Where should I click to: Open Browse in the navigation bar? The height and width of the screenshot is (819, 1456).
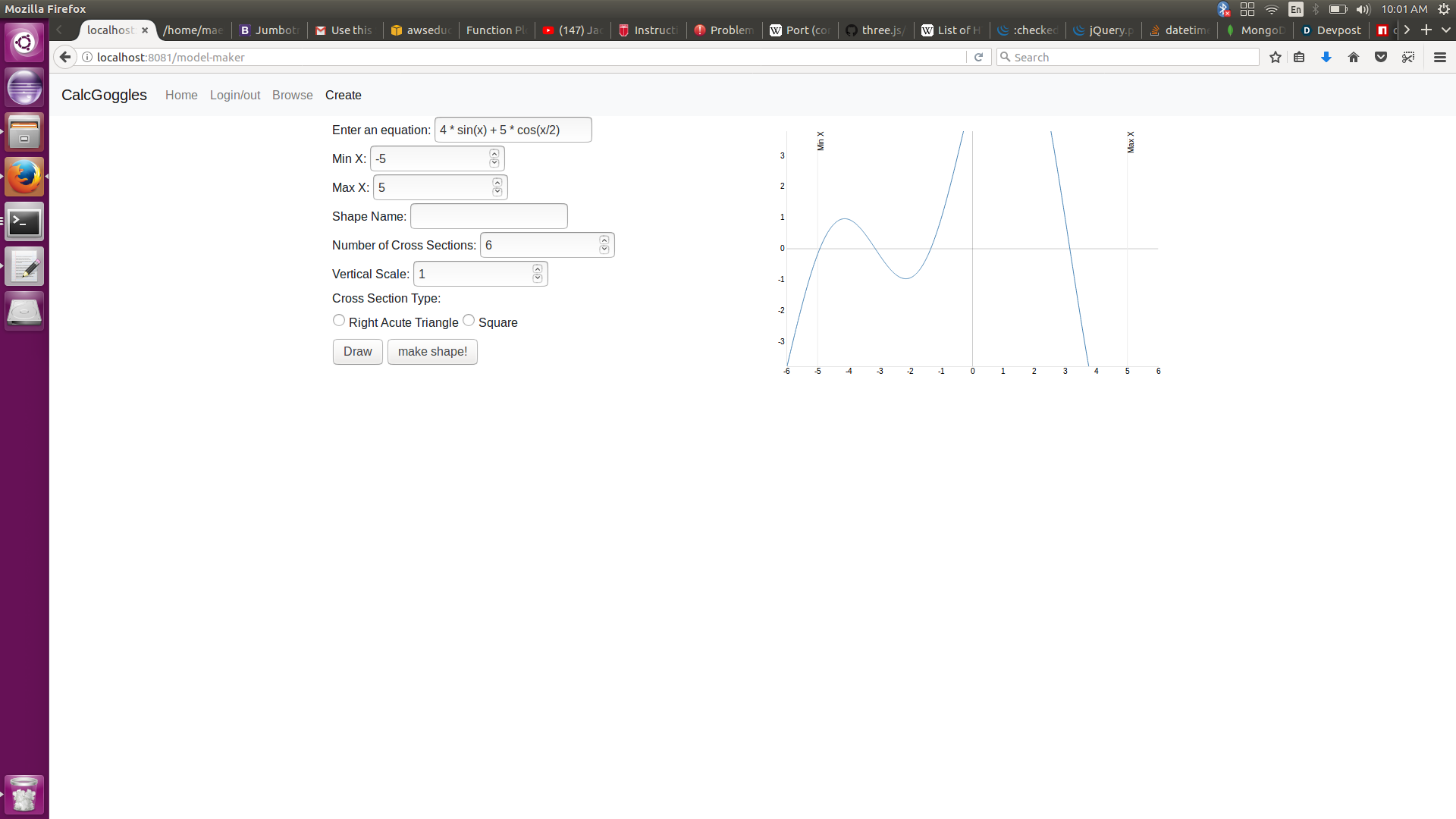(292, 96)
